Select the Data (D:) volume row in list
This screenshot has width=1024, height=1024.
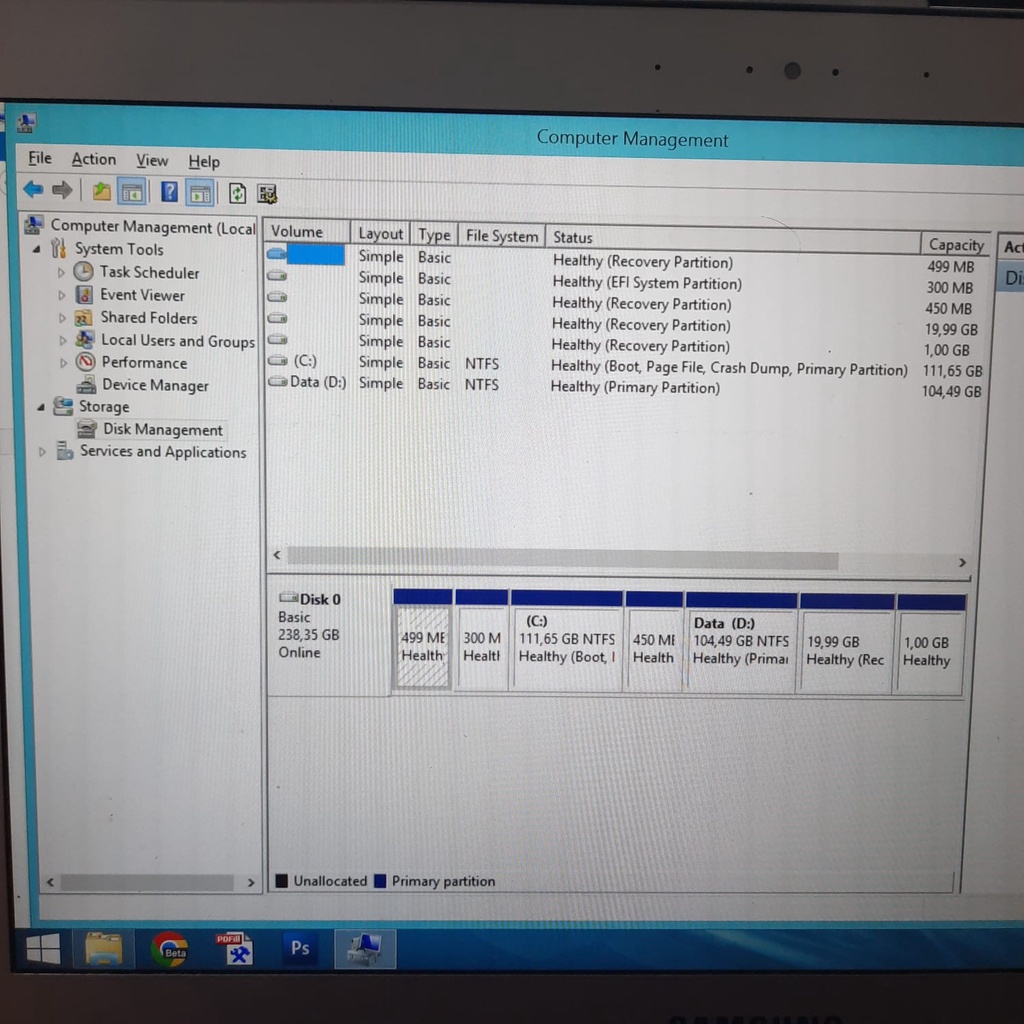(x=625, y=386)
